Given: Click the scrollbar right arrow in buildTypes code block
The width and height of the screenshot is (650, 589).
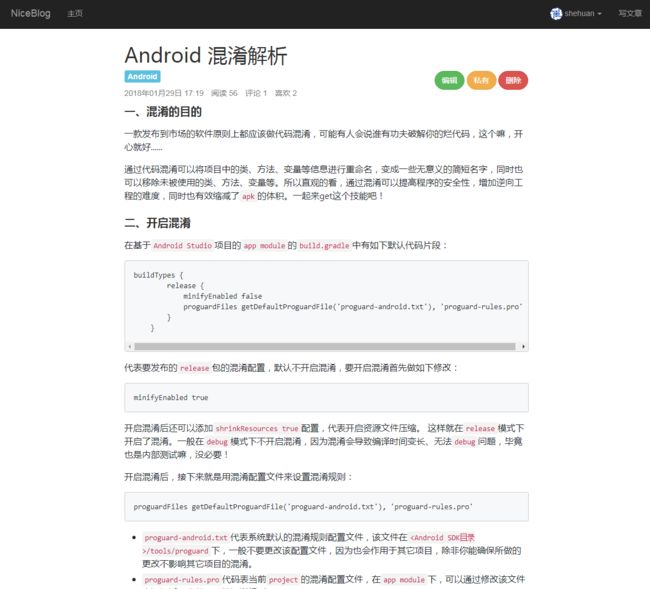Looking at the screenshot, I should point(523,347).
